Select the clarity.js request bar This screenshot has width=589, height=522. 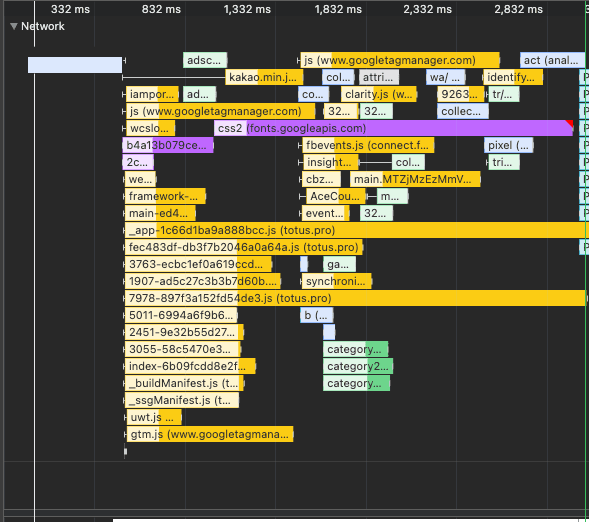(x=379, y=94)
